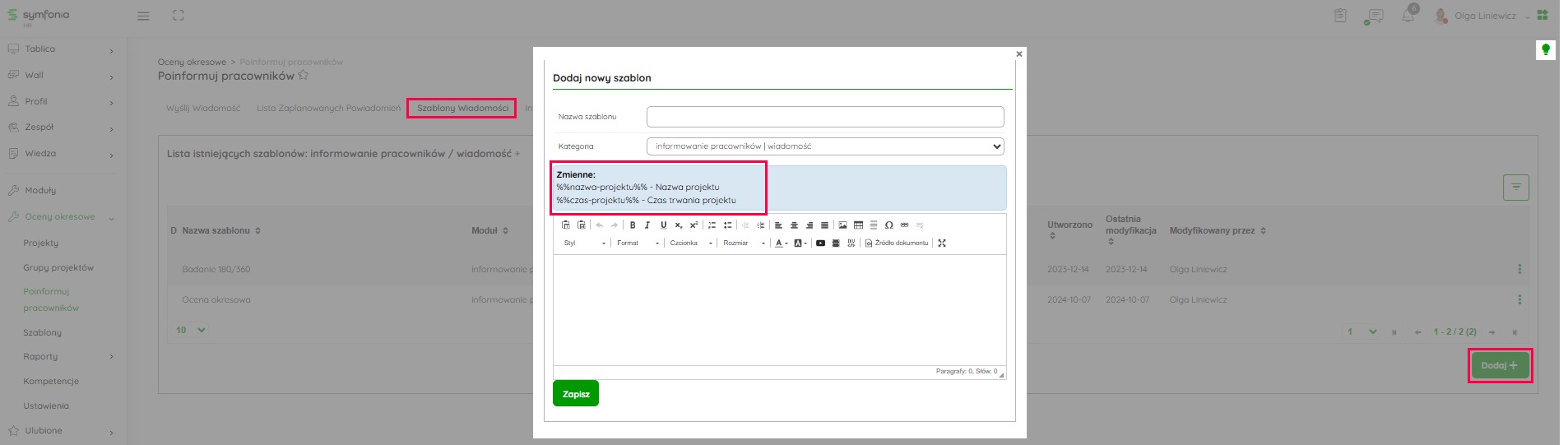Insert an image using the editor toolbar
The width and height of the screenshot is (1568, 445).
(842, 225)
